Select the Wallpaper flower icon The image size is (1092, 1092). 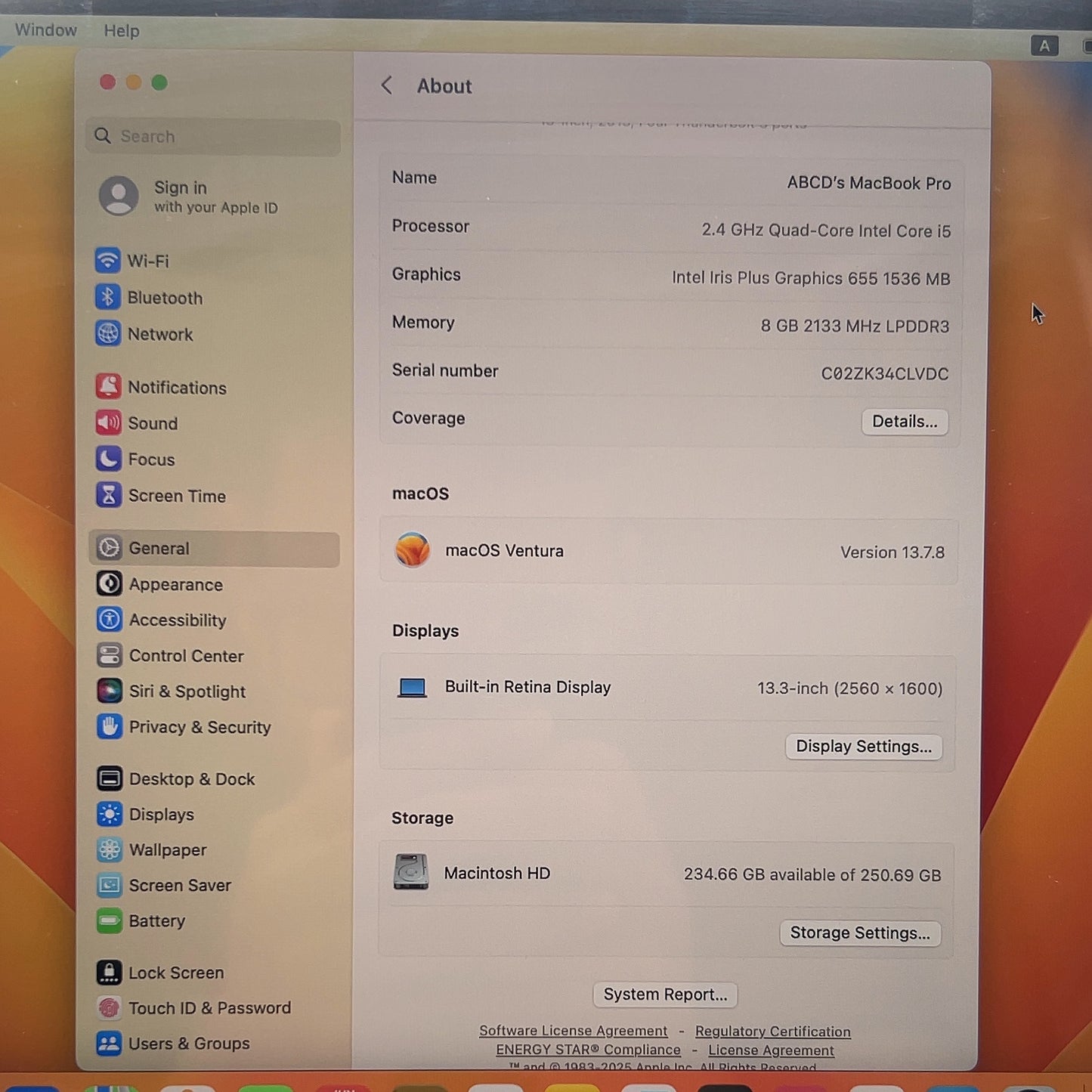(x=110, y=849)
